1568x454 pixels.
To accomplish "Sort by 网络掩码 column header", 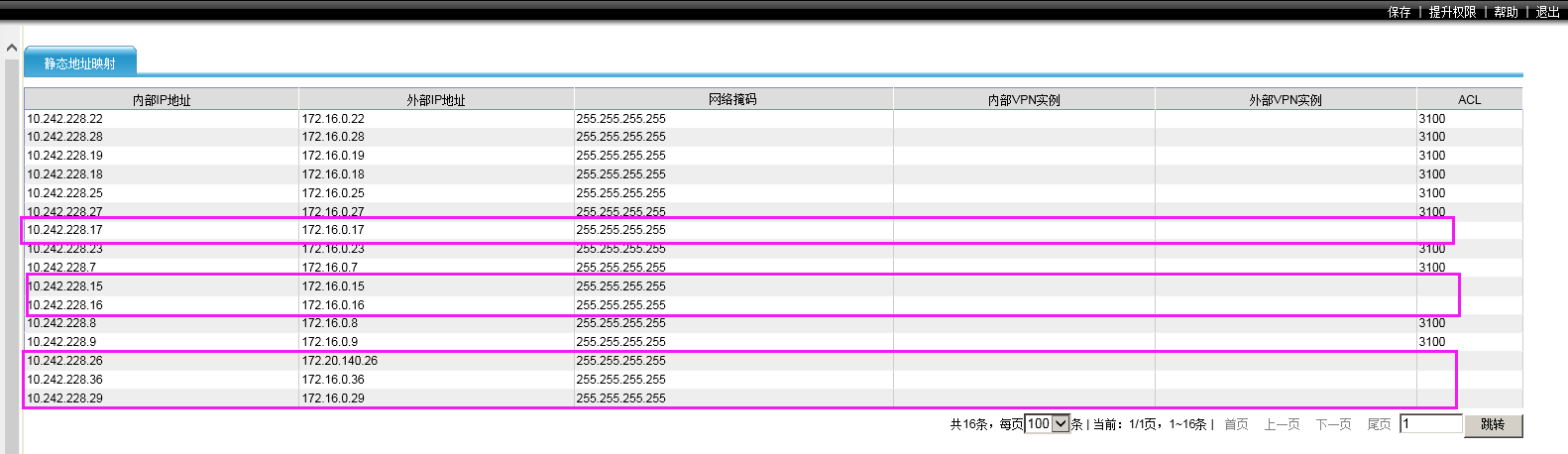I will 732,99.
